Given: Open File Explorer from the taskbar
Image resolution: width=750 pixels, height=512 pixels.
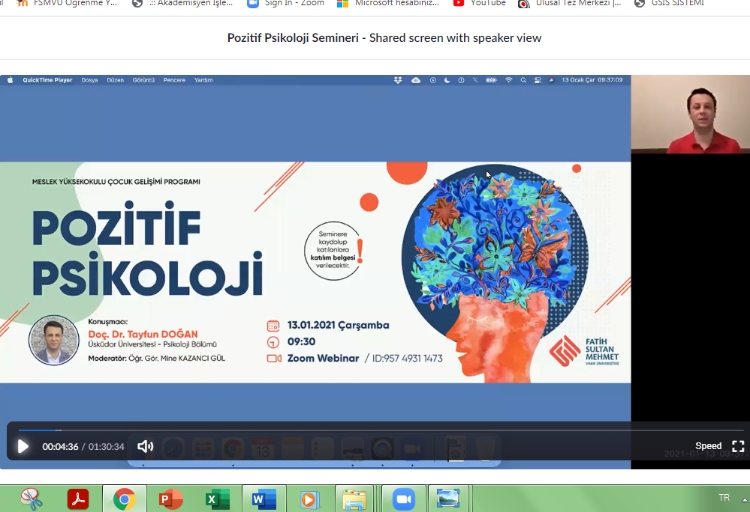Looking at the screenshot, I should click(x=354, y=498).
